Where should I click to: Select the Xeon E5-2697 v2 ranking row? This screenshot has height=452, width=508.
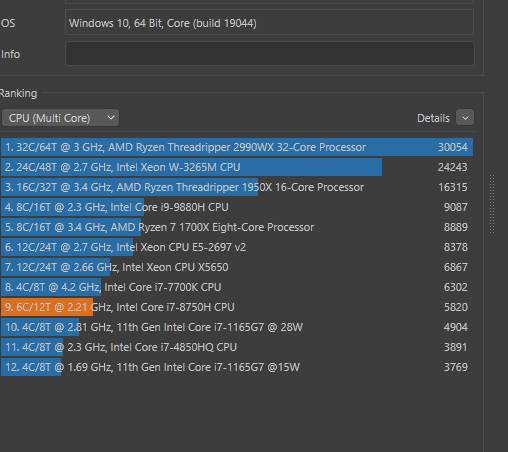[x=237, y=247]
